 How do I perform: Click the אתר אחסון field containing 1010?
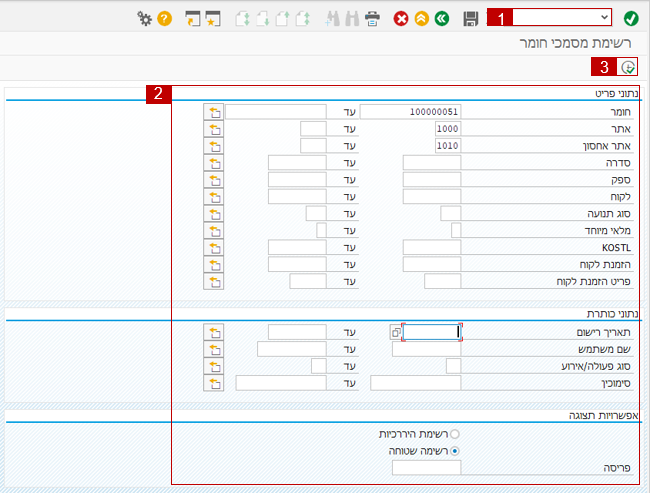(x=448, y=146)
